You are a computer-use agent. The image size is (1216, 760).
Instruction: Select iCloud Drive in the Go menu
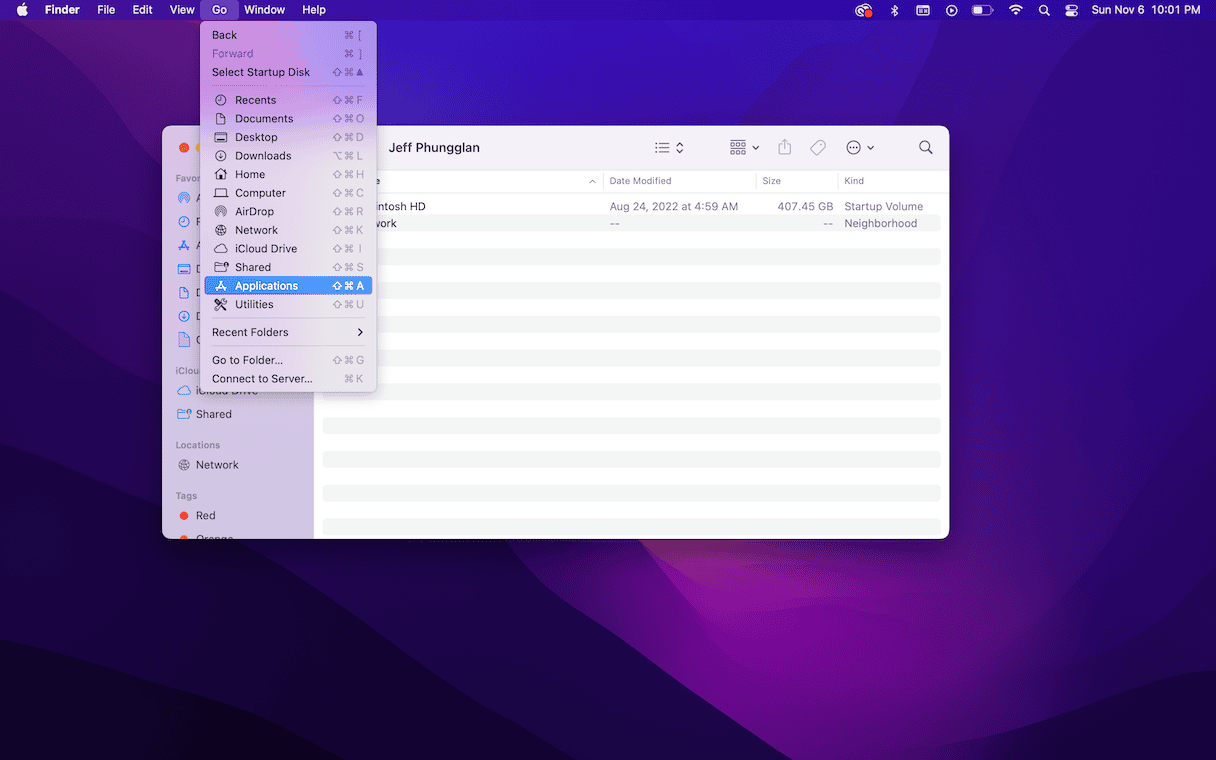pyautogui.click(x=288, y=249)
